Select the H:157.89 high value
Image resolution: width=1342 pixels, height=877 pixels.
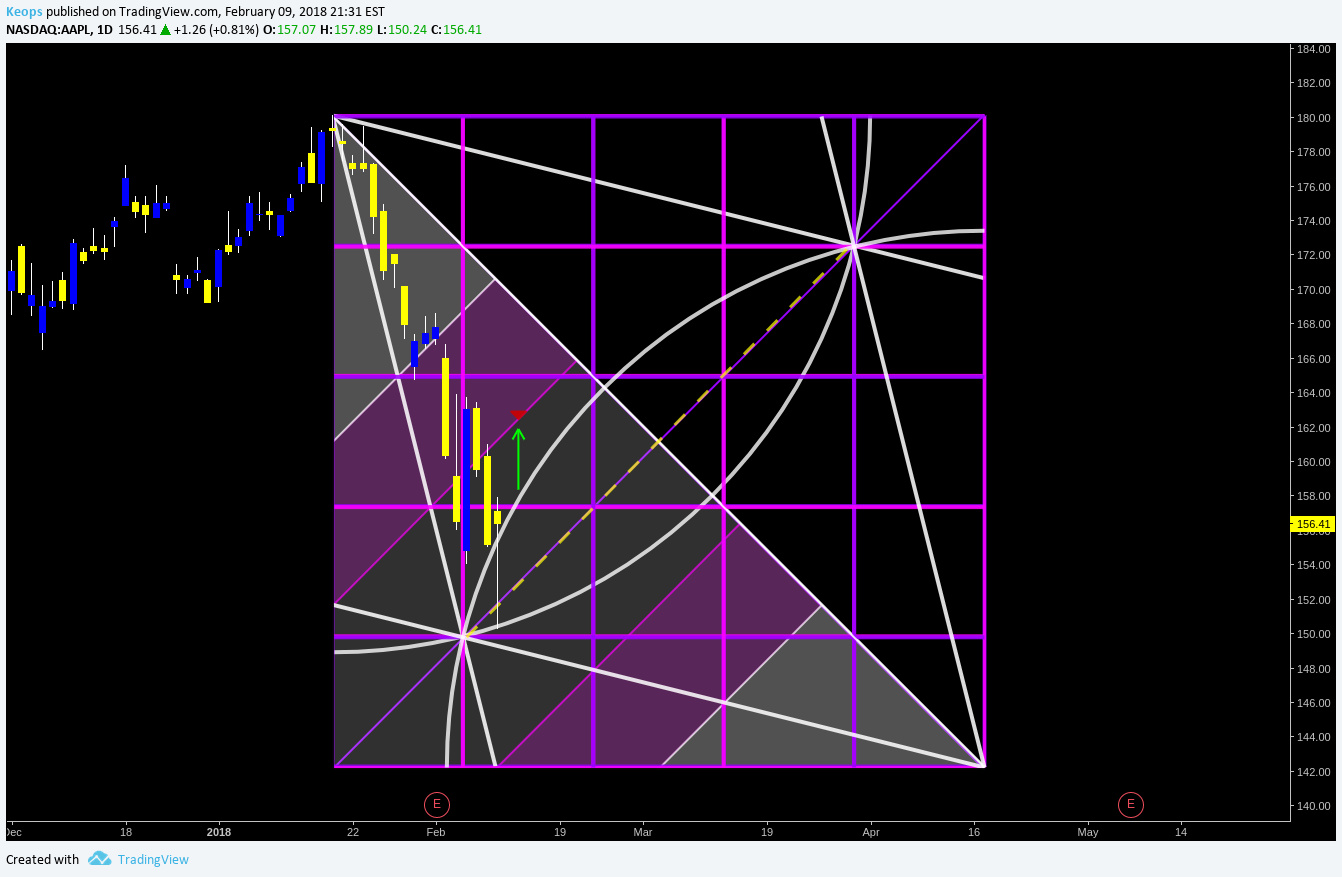tap(346, 29)
